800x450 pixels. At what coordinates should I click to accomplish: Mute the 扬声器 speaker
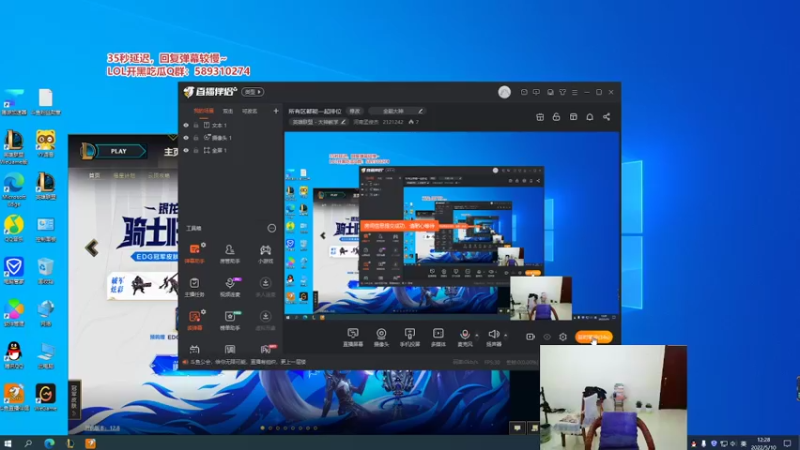(493, 337)
